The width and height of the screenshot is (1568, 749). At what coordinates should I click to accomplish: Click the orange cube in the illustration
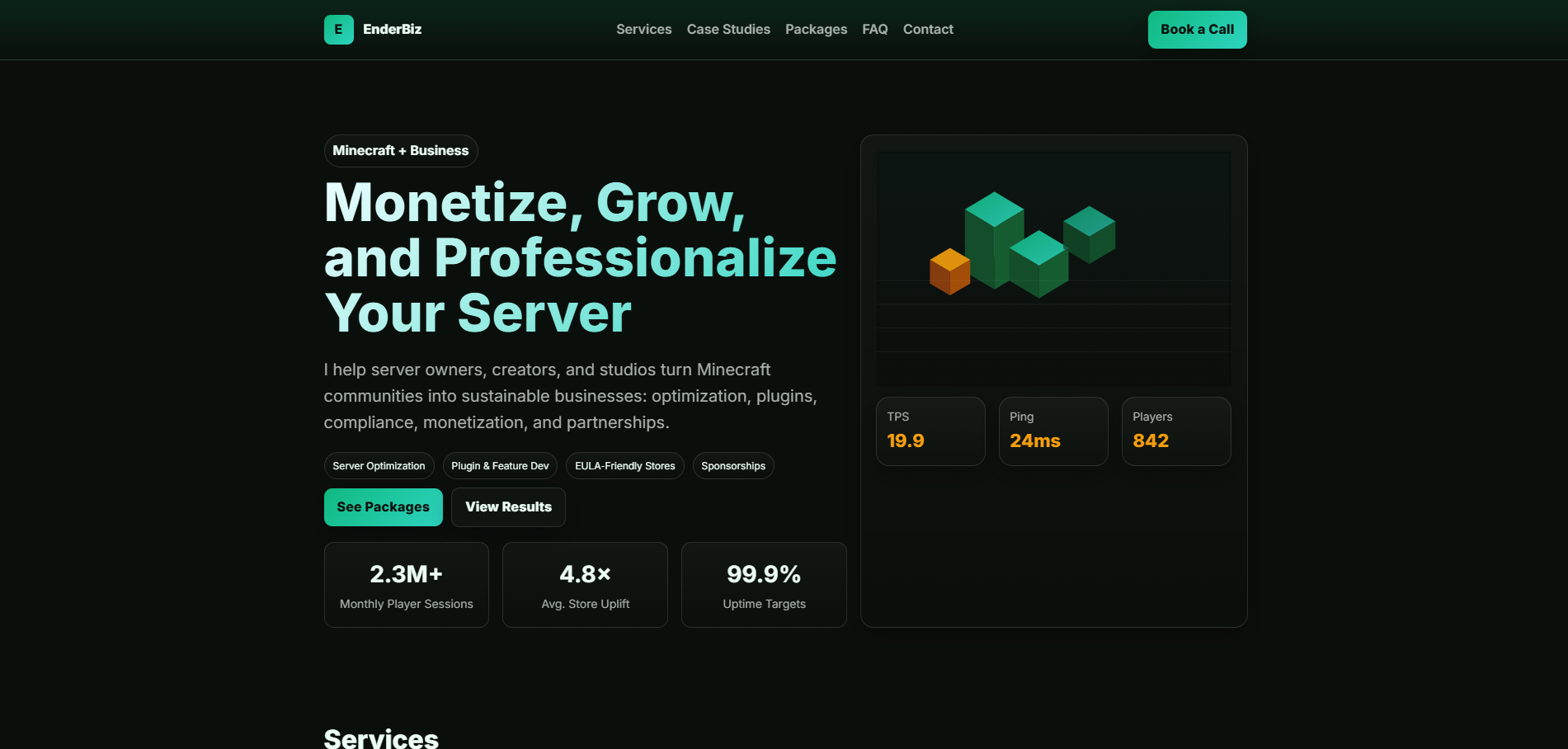pos(949,271)
